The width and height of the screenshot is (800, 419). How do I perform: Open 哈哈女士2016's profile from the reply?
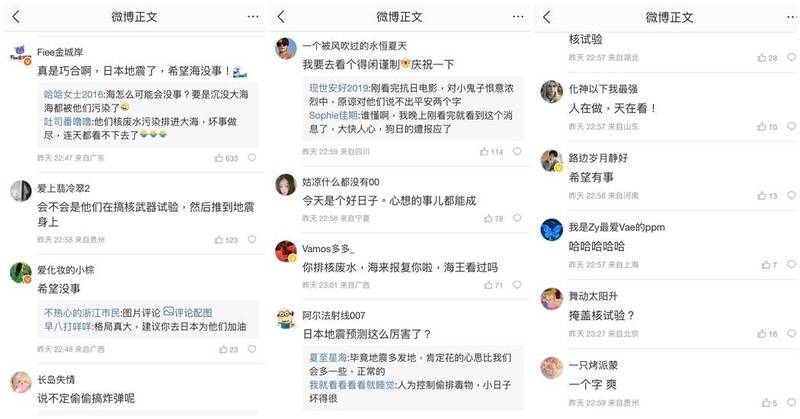(73, 94)
